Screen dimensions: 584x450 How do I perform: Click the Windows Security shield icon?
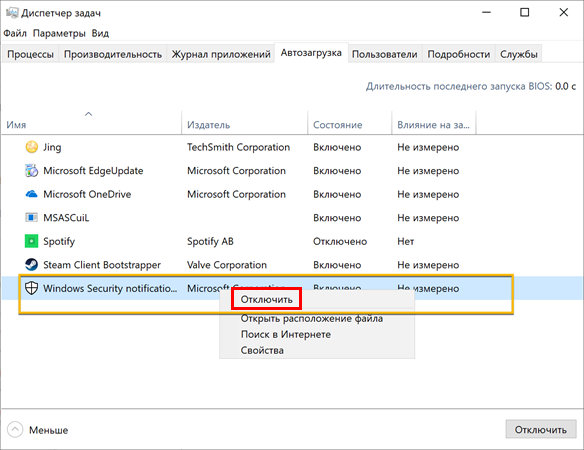coord(32,288)
